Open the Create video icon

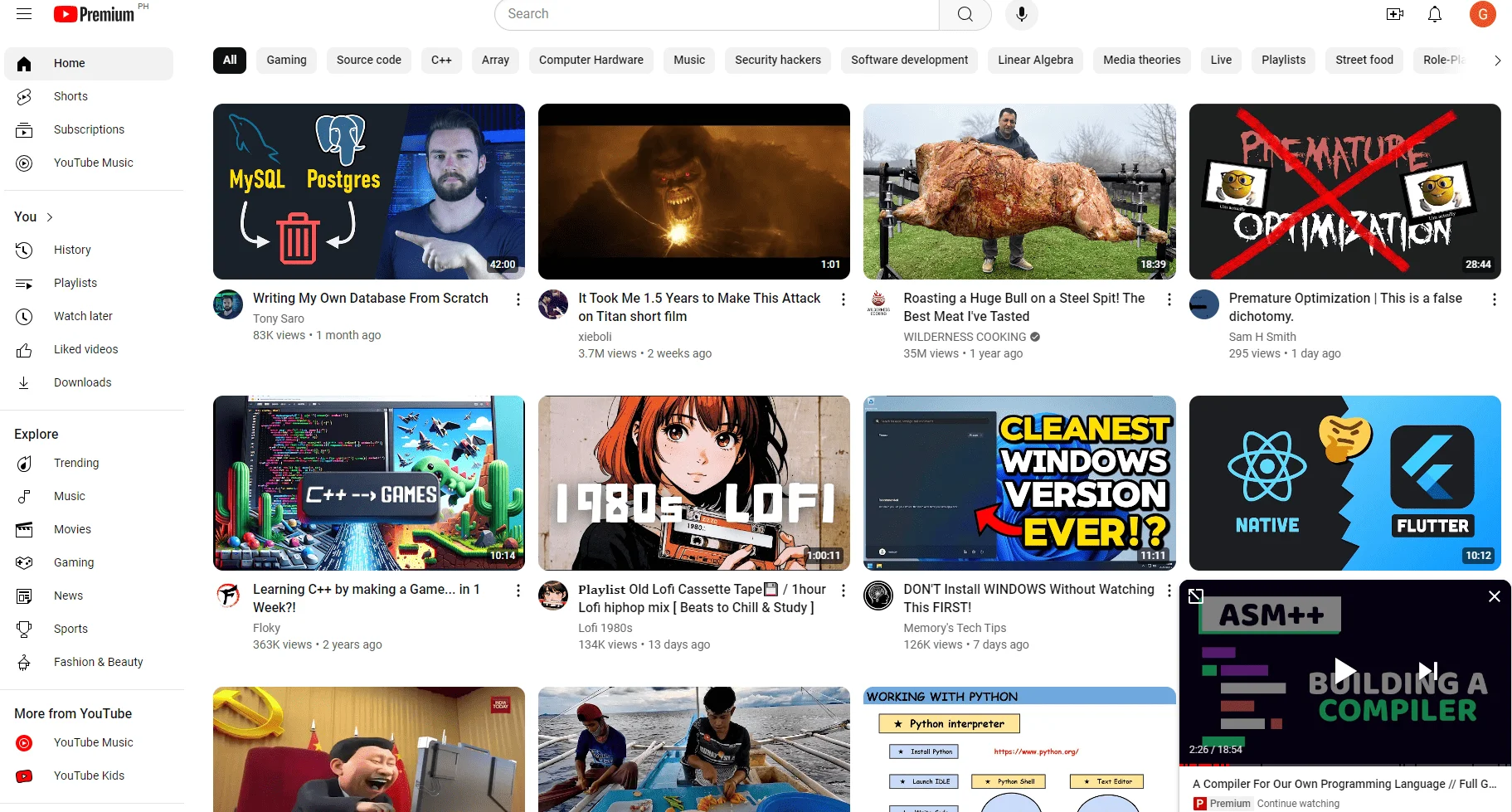tap(1395, 14)
